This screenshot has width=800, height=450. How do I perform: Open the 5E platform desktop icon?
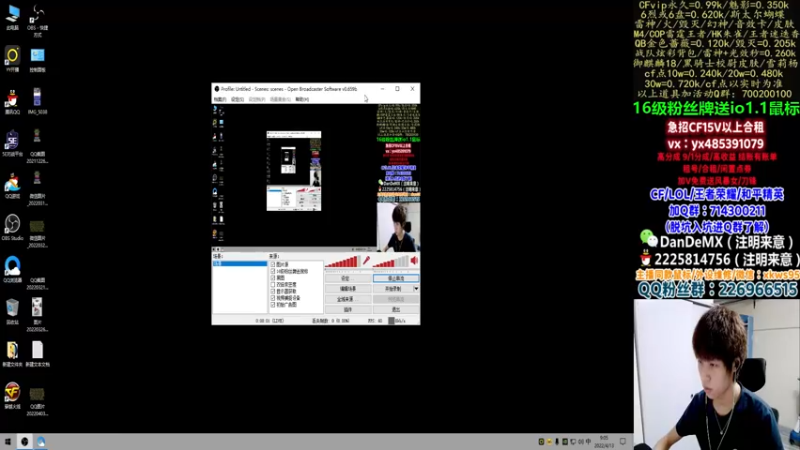[x=12, y=143]
